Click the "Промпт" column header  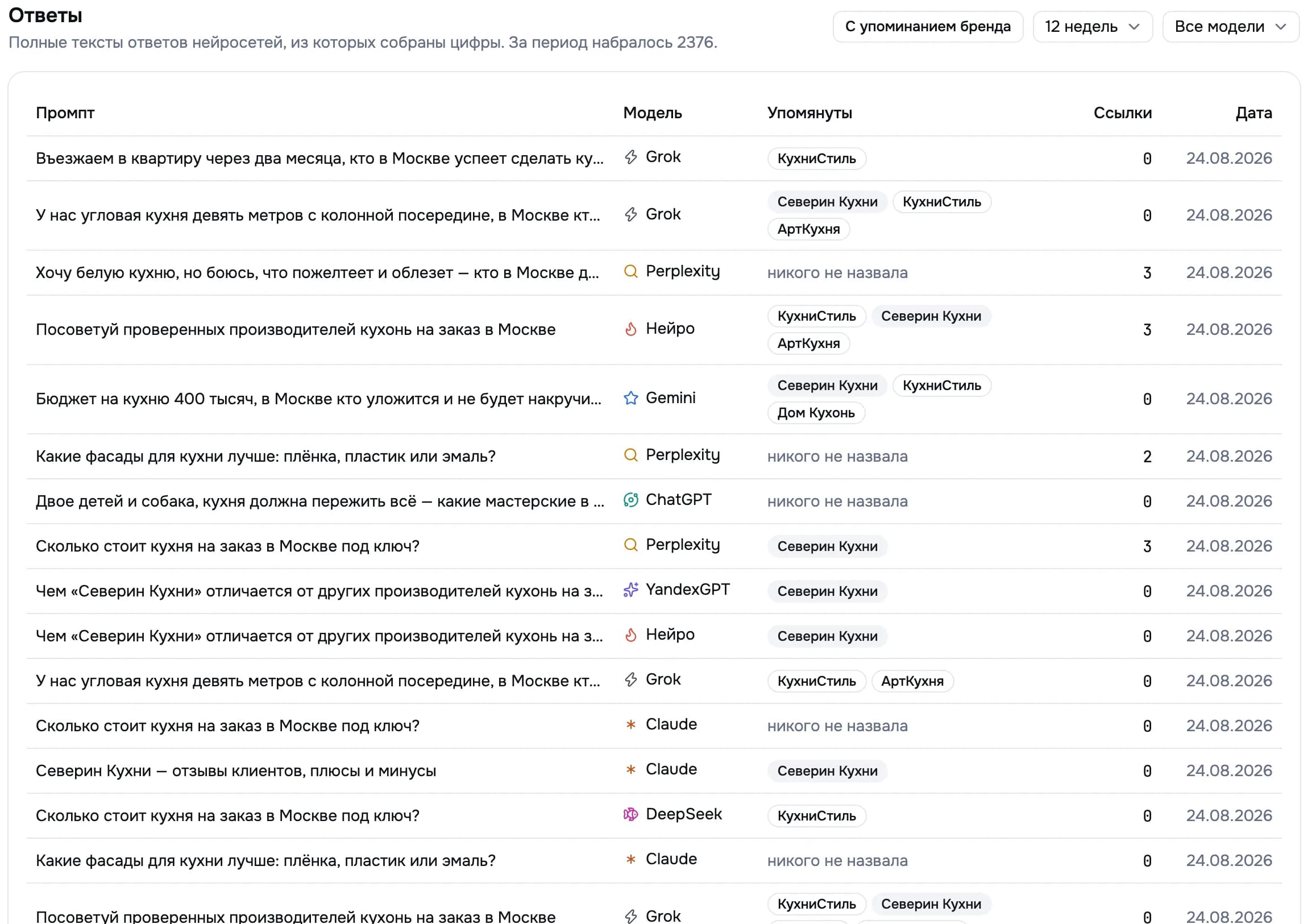click(65, 113)
